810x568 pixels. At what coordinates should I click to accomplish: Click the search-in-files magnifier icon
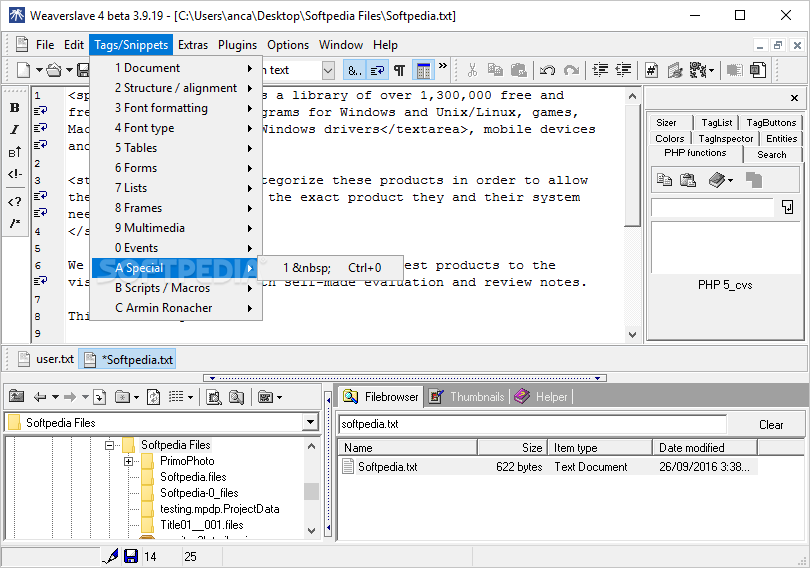(237, 397)
